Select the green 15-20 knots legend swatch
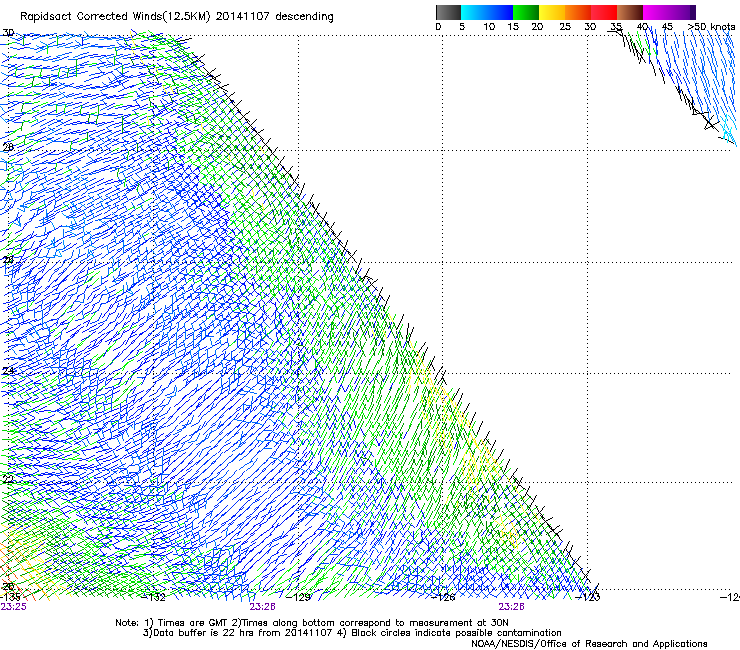Image resolution: width=740 pixels, height=650 pixels. 526,12
